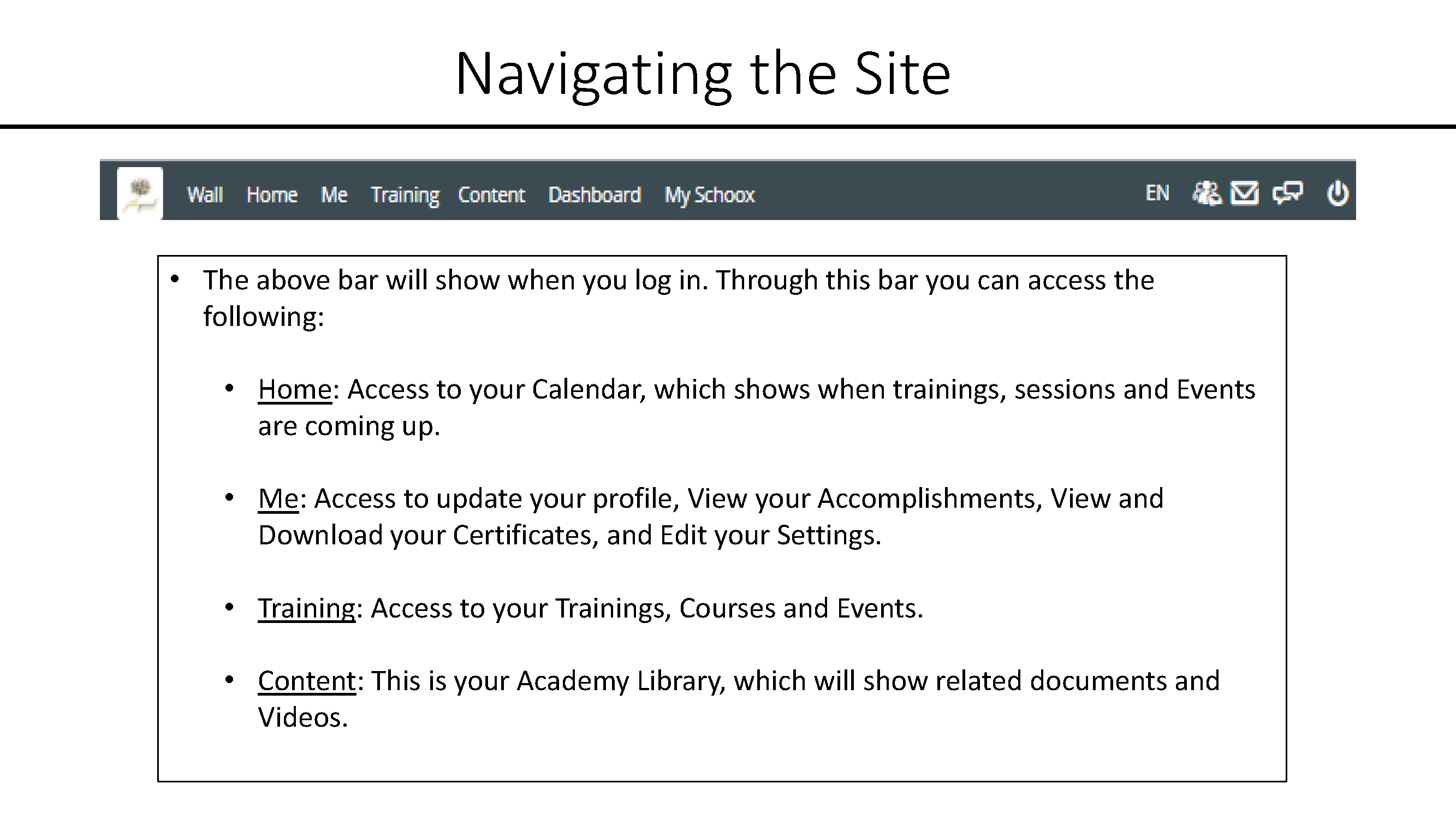Open the Wall menu item
1456x819 pixels.
(x=205, y=195)
